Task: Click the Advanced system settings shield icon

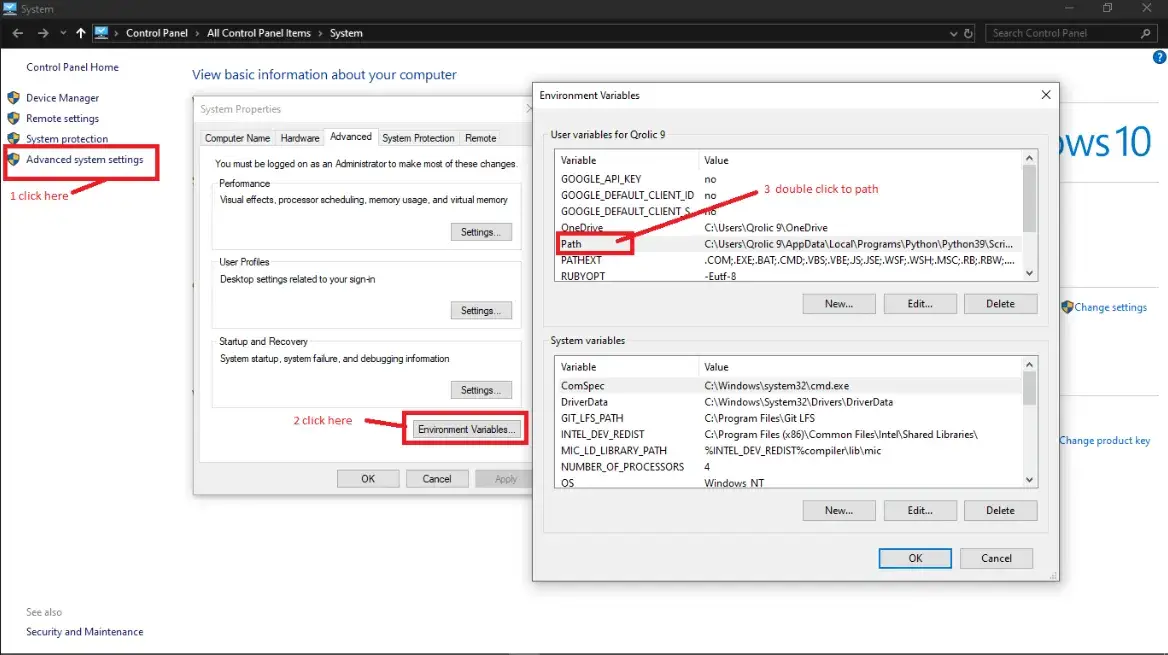Action: click(13, 159)
